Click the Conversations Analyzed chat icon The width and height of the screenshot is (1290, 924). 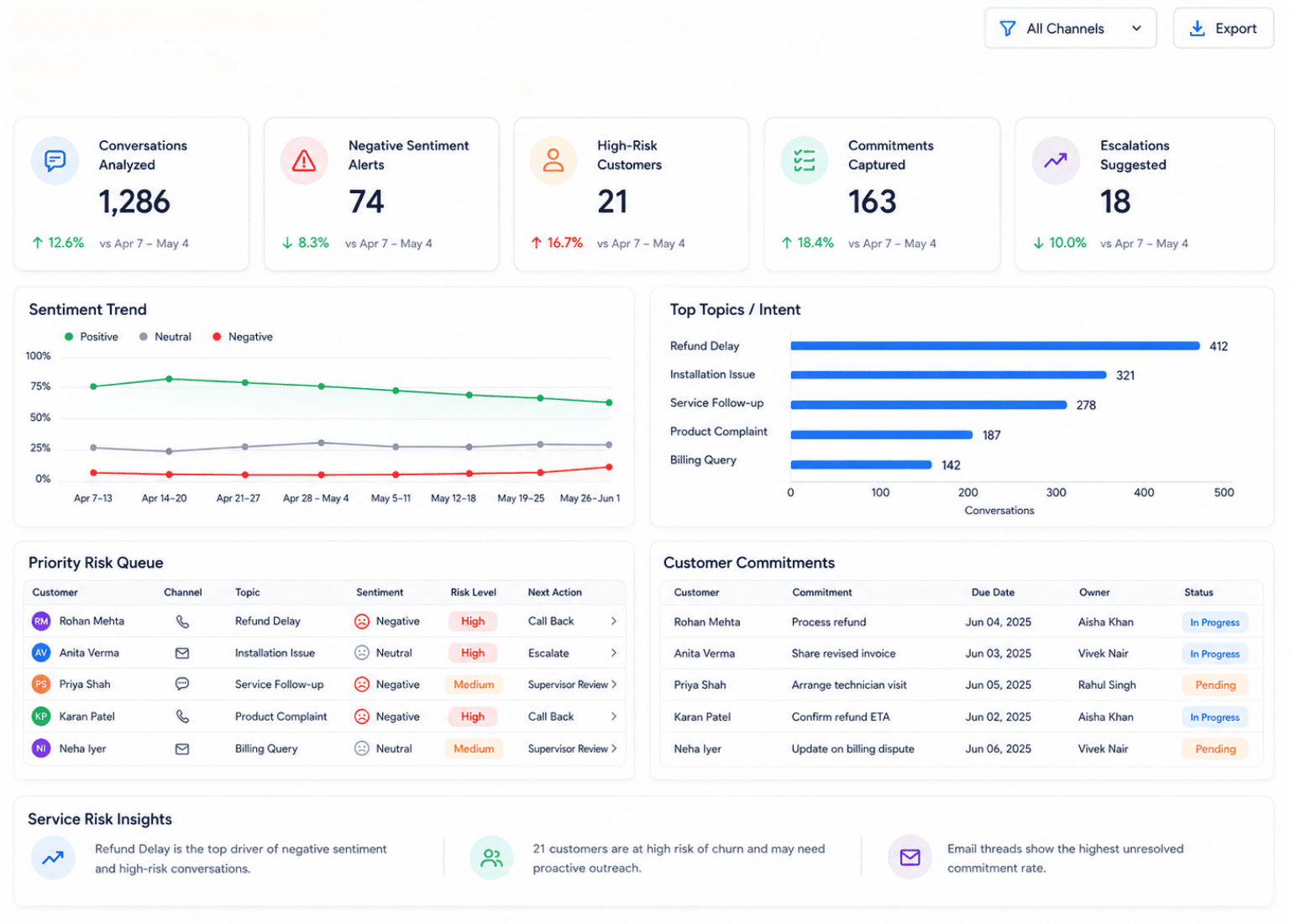click(x=55, y=160)
